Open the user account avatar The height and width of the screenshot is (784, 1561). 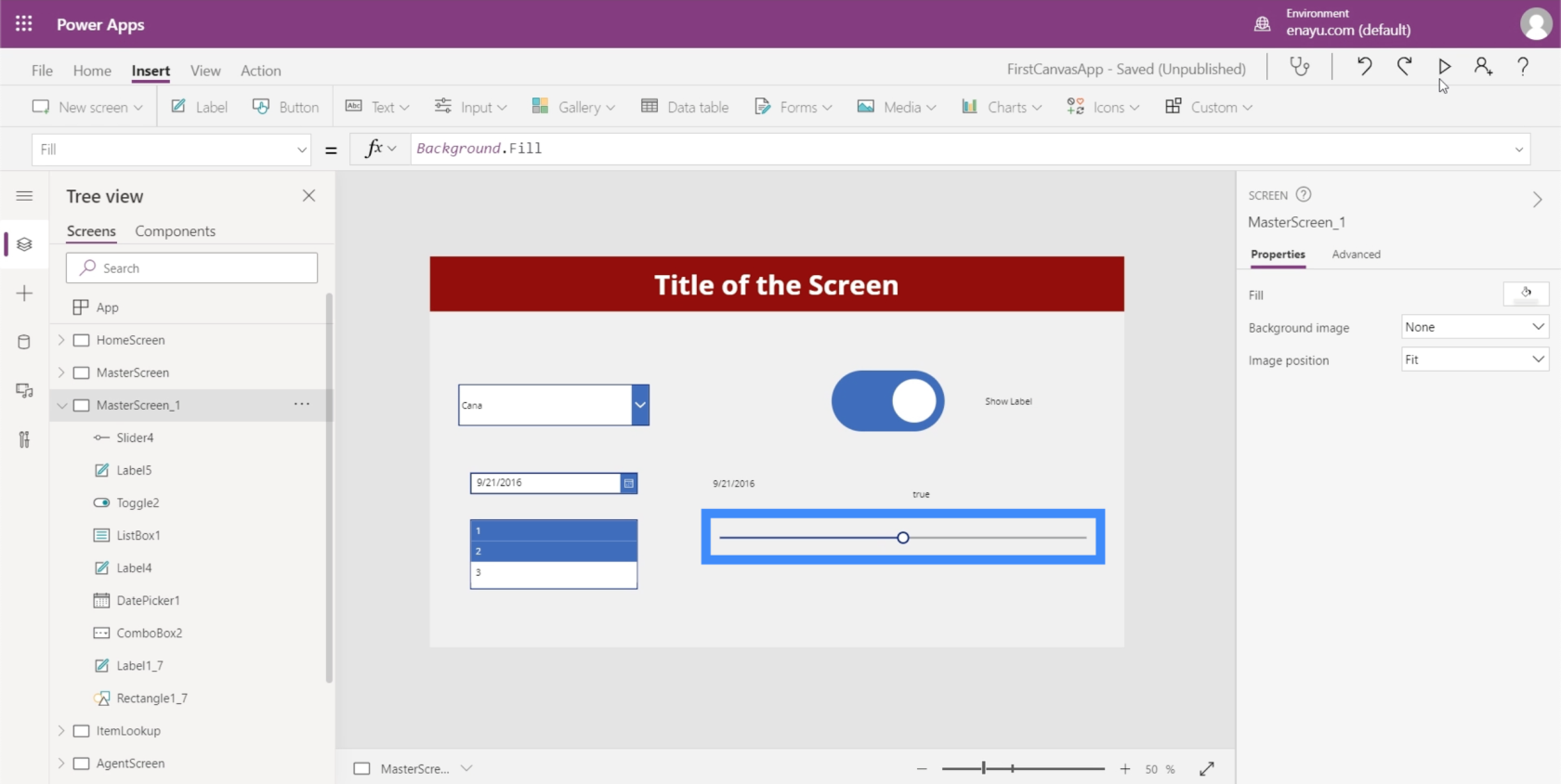[x=1535, y=24]
